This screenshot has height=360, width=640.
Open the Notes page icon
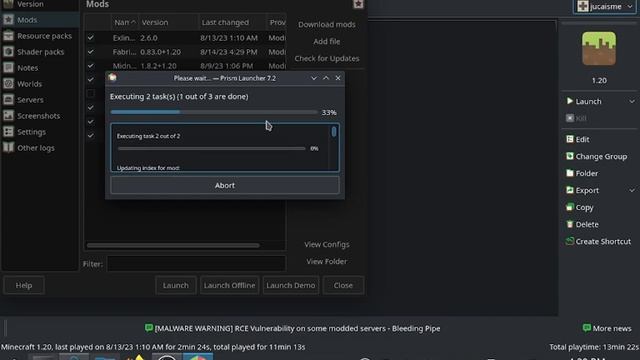8,68
